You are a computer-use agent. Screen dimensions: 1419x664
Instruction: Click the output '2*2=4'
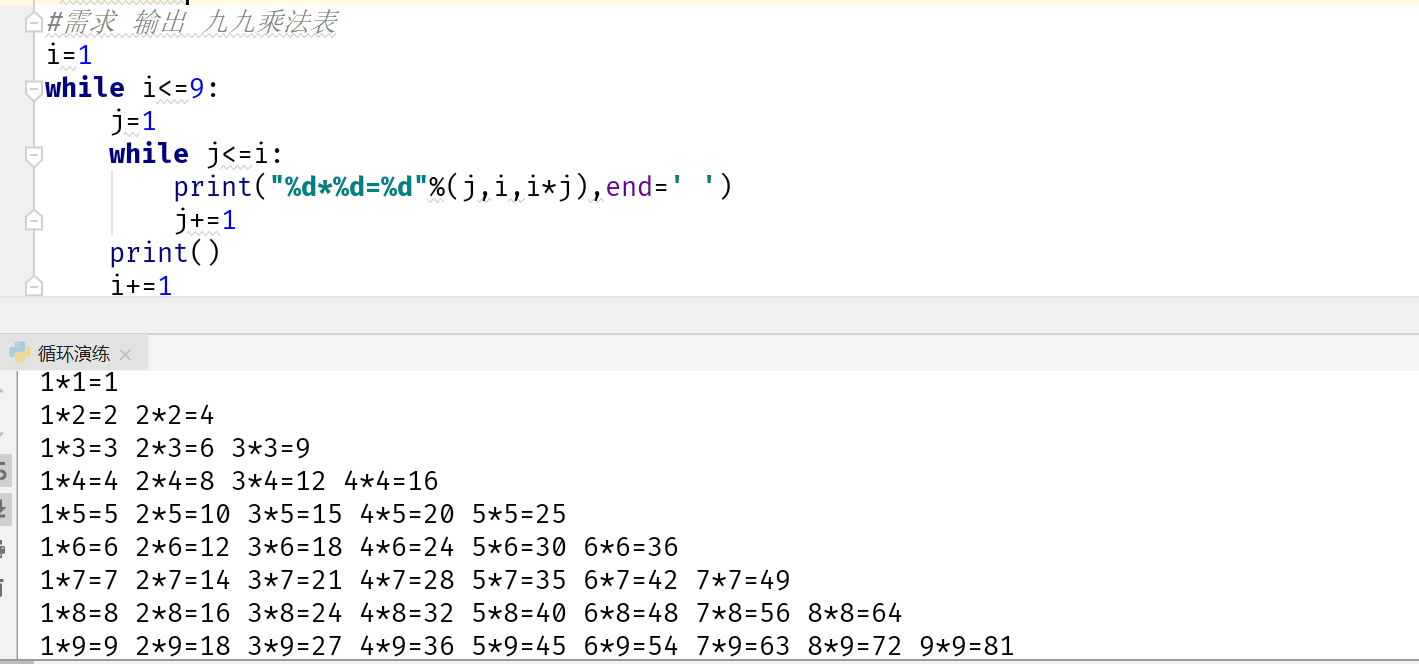coord(175,415)
